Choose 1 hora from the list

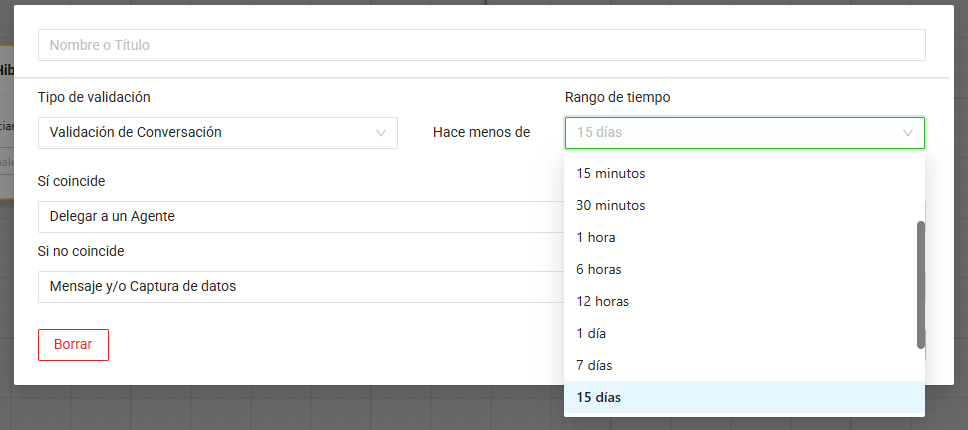tap(596, 237)
